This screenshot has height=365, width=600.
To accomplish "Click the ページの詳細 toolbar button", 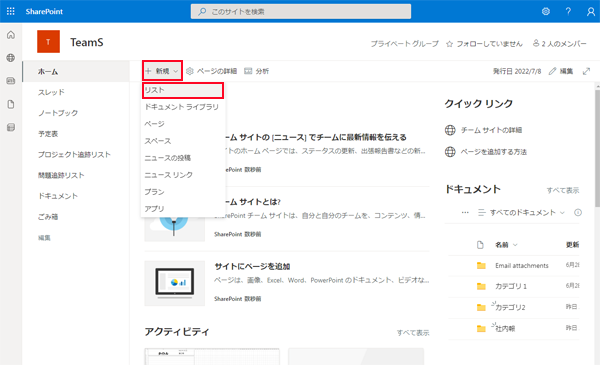I will pos(211,71).
